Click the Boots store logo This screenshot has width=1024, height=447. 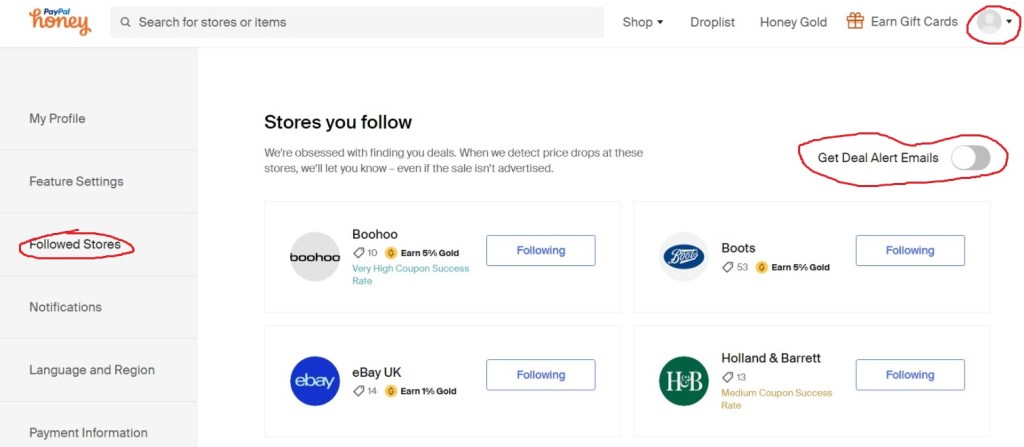click(x=684, y=257)
